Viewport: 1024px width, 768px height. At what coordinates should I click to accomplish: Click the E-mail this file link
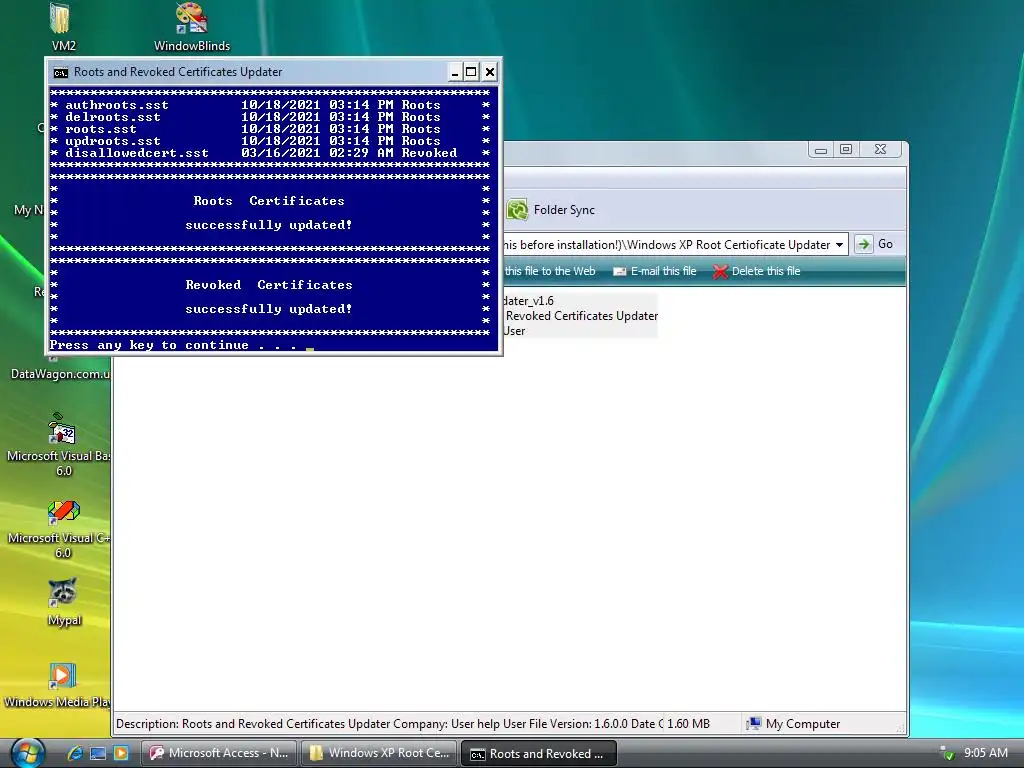point(654,271)
